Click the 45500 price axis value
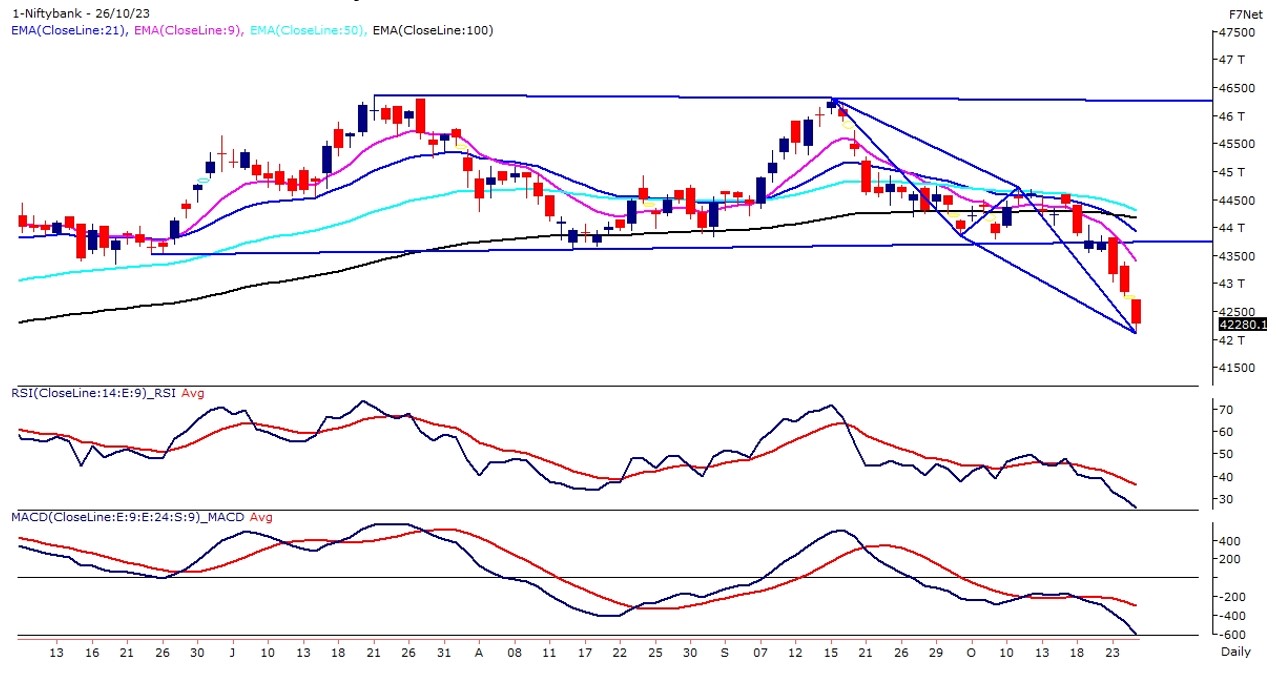 [x=1237, y=144]
